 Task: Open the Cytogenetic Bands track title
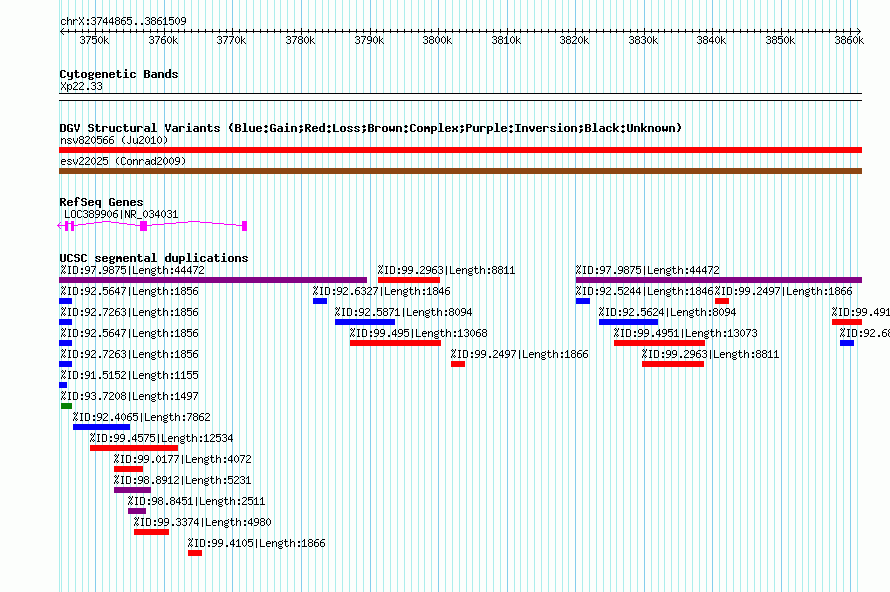click(119, 74)
